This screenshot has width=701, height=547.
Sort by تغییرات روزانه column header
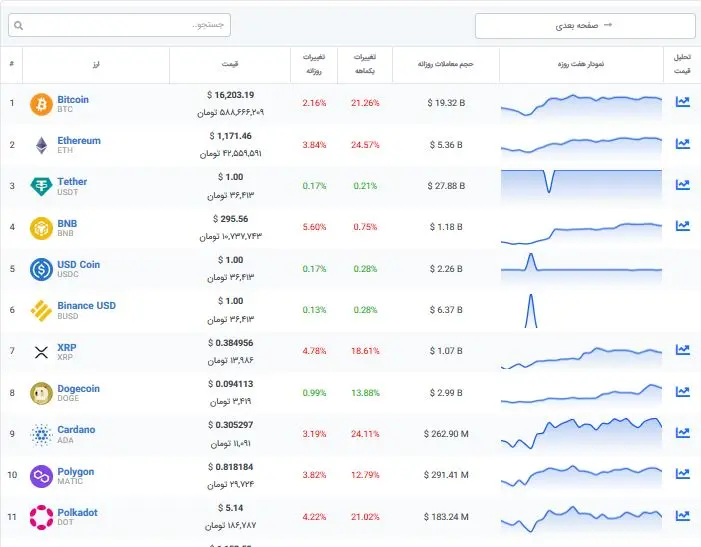point(315,64)
